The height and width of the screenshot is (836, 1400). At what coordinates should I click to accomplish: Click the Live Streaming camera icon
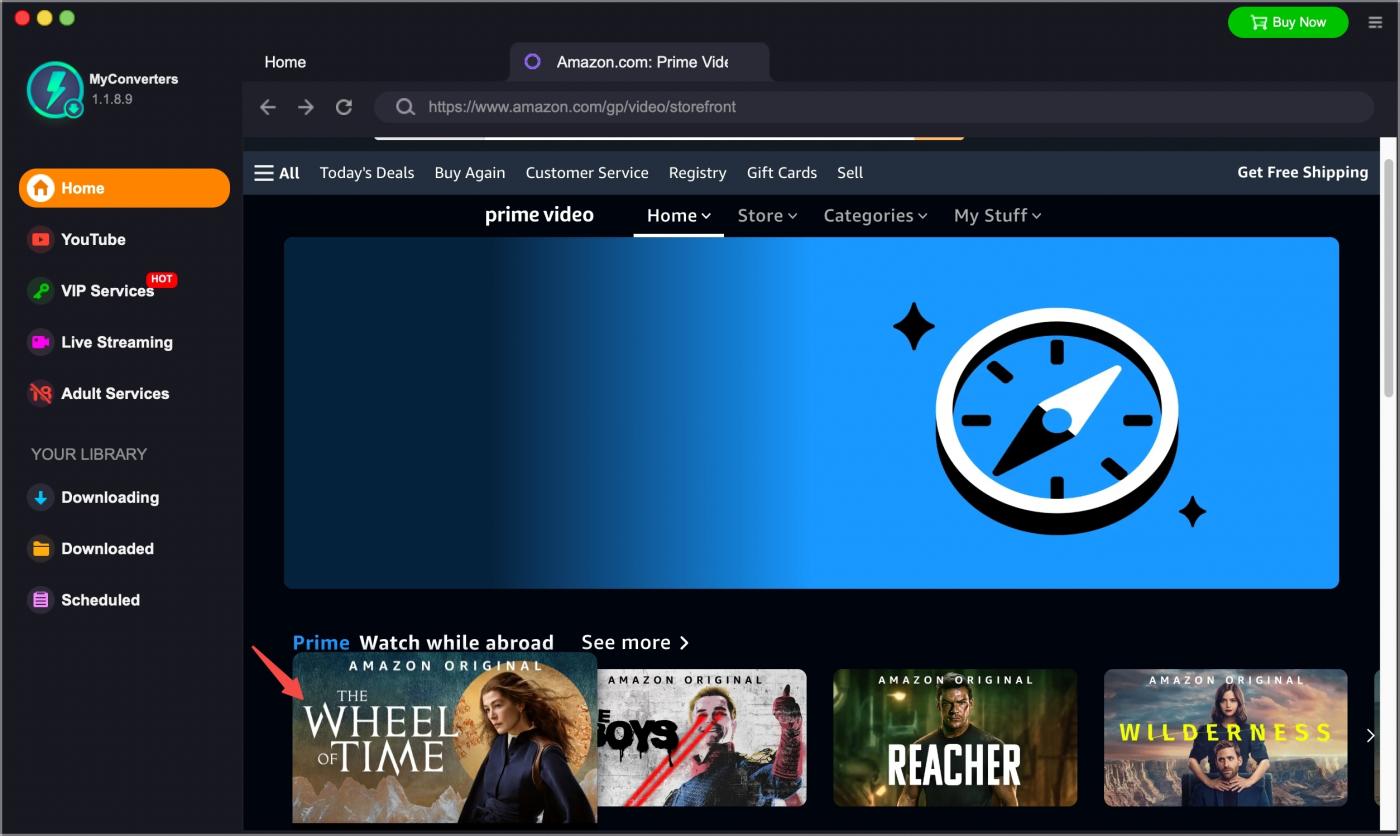click(x=40, y=342)
